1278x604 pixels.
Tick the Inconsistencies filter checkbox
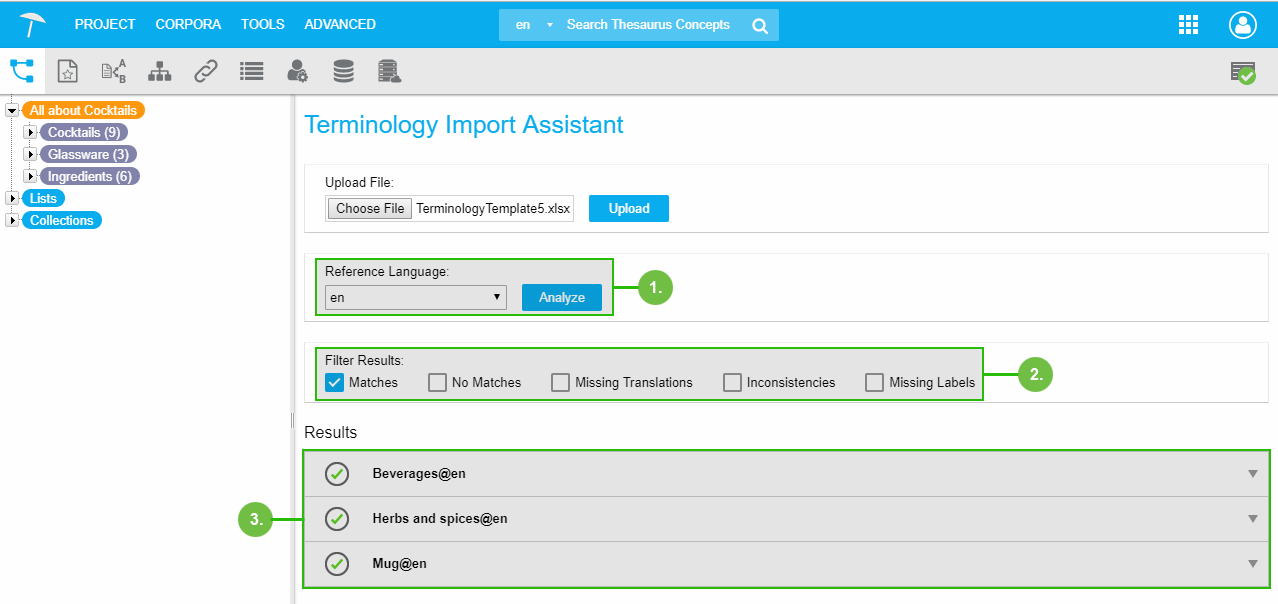732,382
